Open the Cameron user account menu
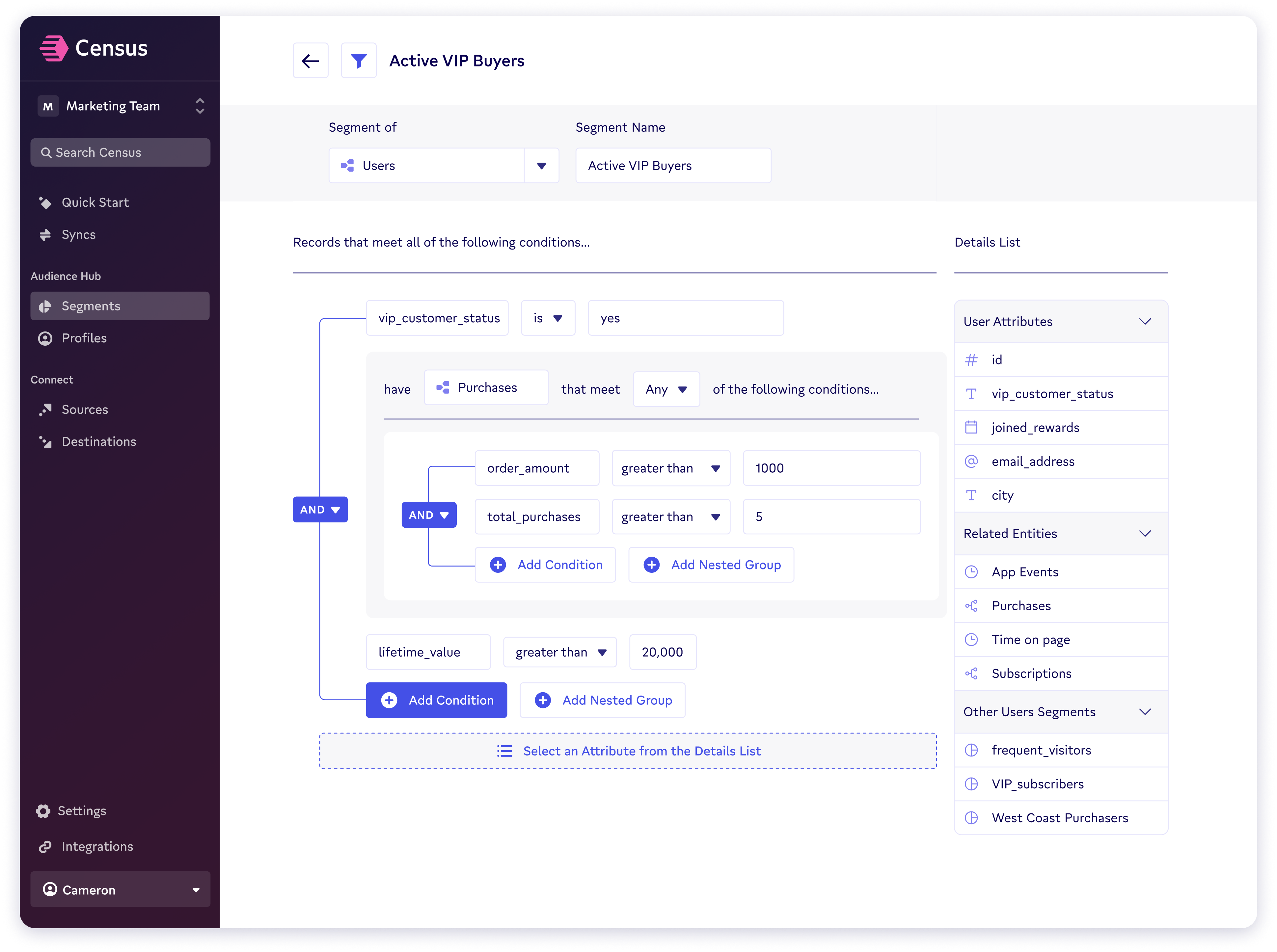 [x=120, y=890]
